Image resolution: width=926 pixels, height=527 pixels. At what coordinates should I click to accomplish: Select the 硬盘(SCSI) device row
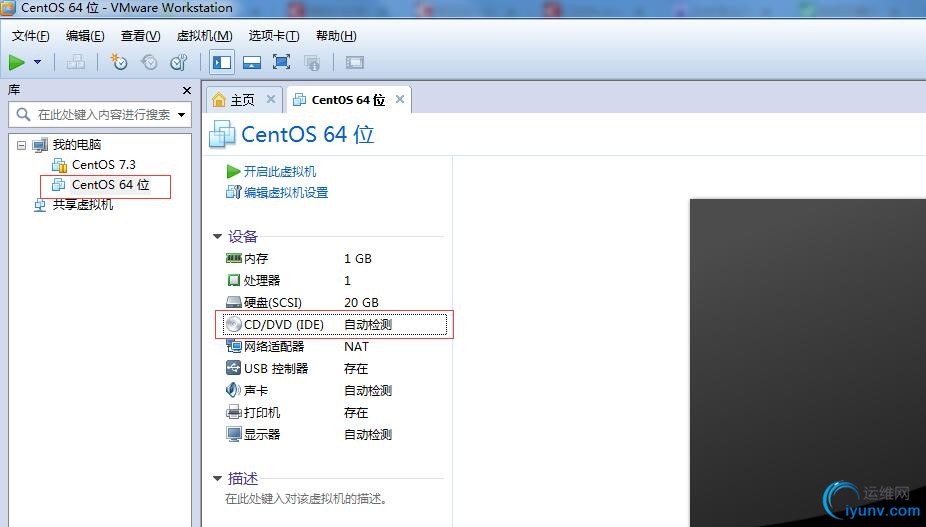click(x=335, y=302)
